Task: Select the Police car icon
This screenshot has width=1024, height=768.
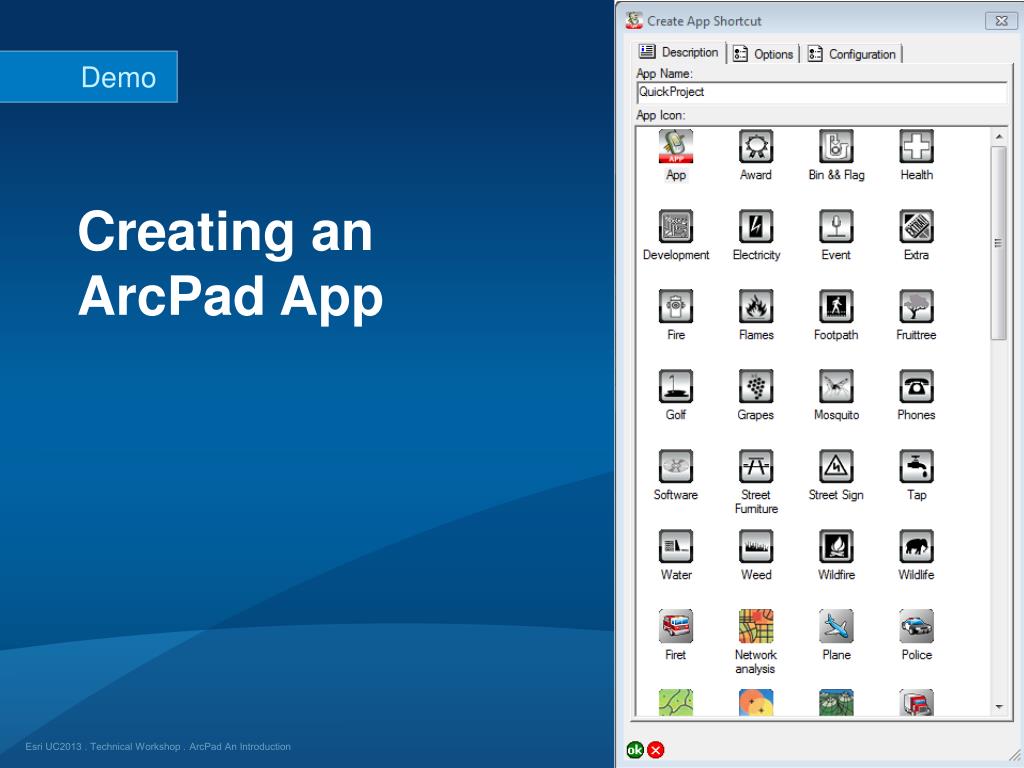Action: 916,626
